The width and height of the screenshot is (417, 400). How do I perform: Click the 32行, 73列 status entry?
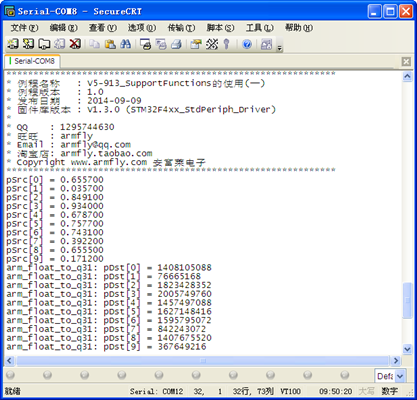(253, 391)
